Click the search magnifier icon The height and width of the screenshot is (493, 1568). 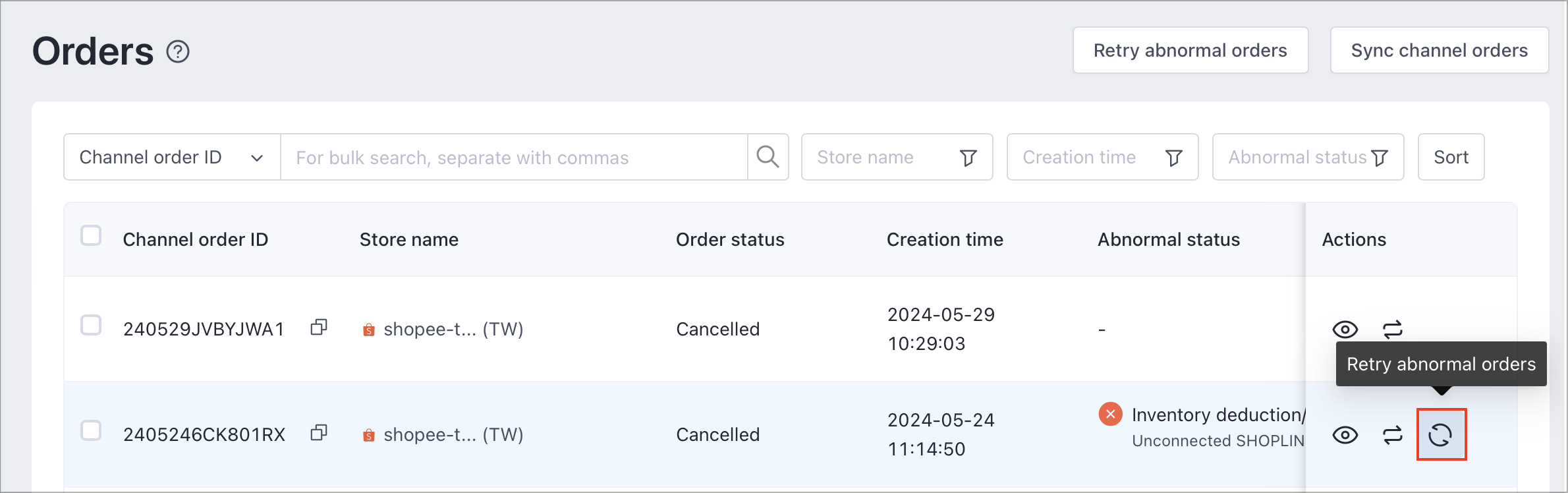pos(768,157)
